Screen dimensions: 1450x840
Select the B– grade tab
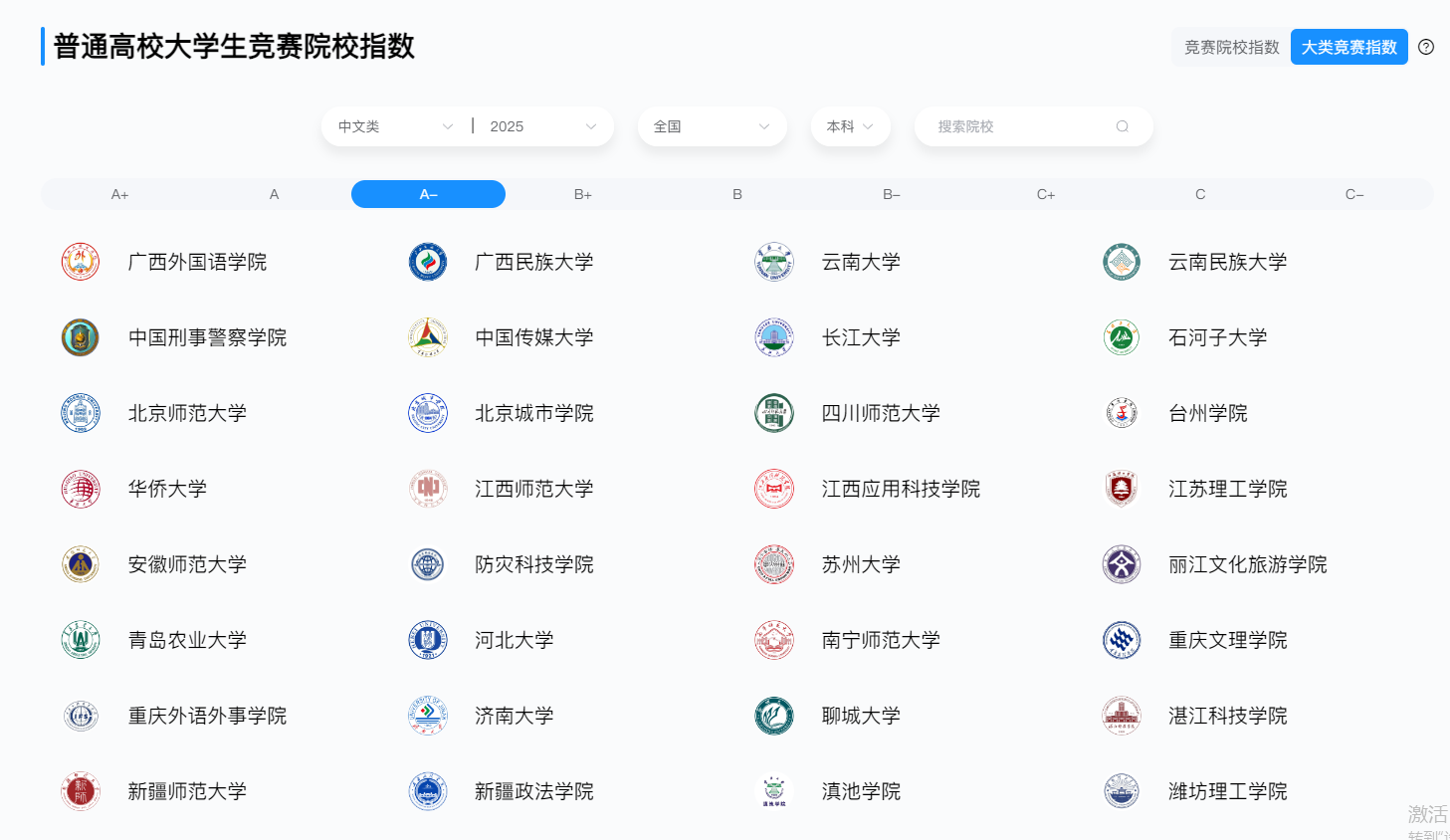(x=892, y=194)
